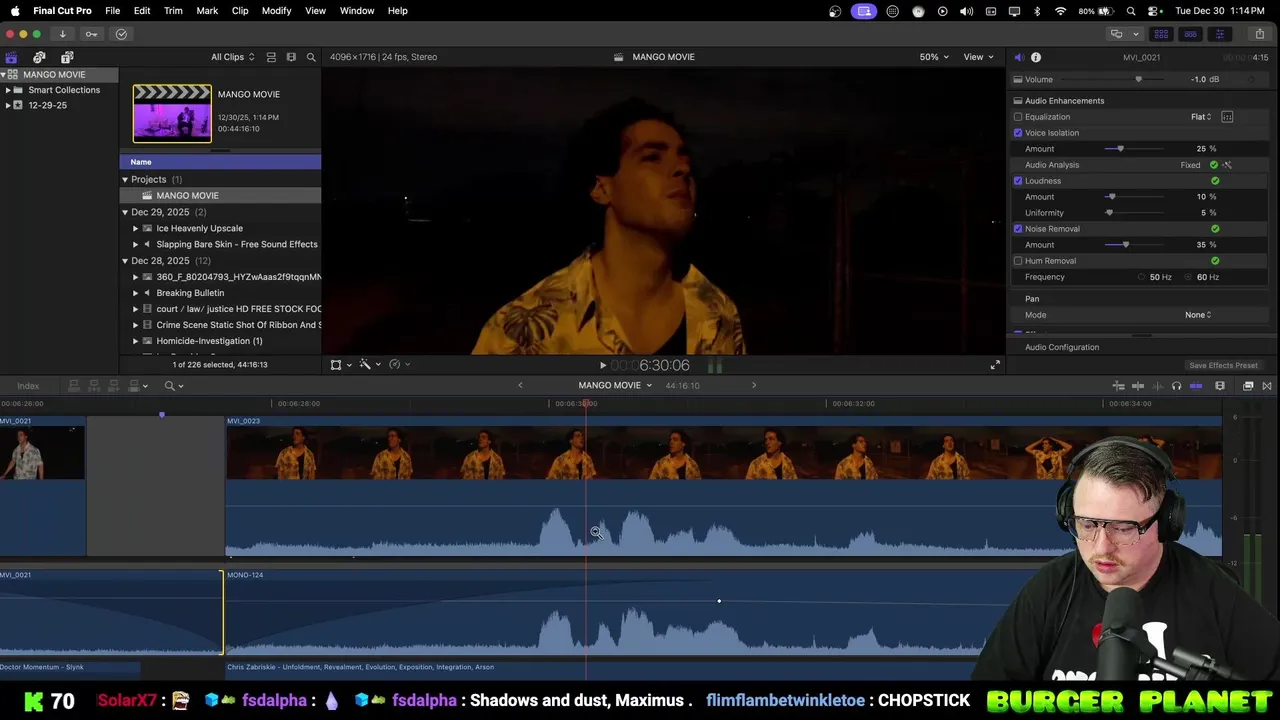Select the 50 Hz frequency radio button
1280x720 pixels.
pyautogui.click(x=1142, y=277)
